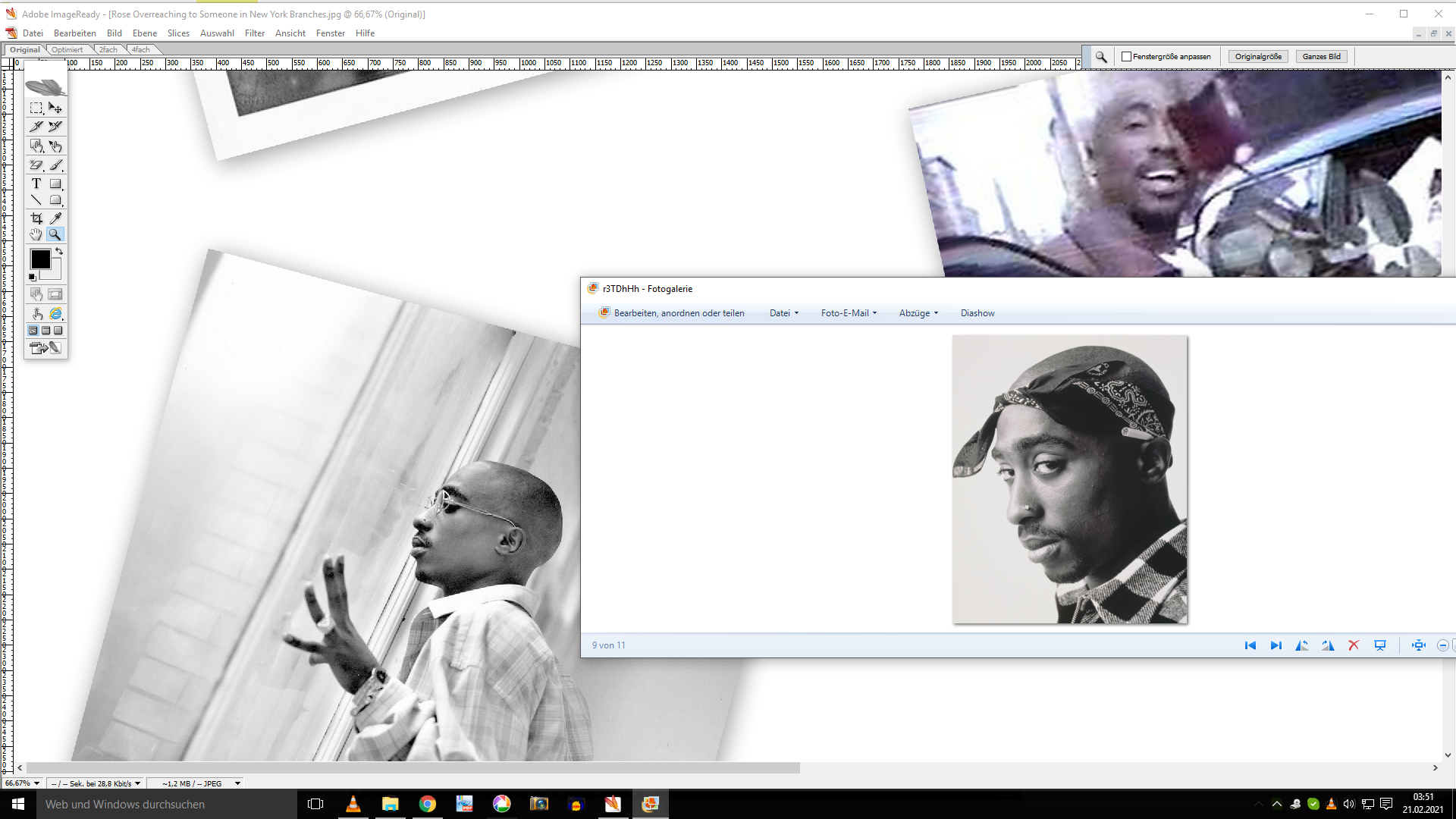Go to next photo in Fotogalerie

[x=1276, y=645]
